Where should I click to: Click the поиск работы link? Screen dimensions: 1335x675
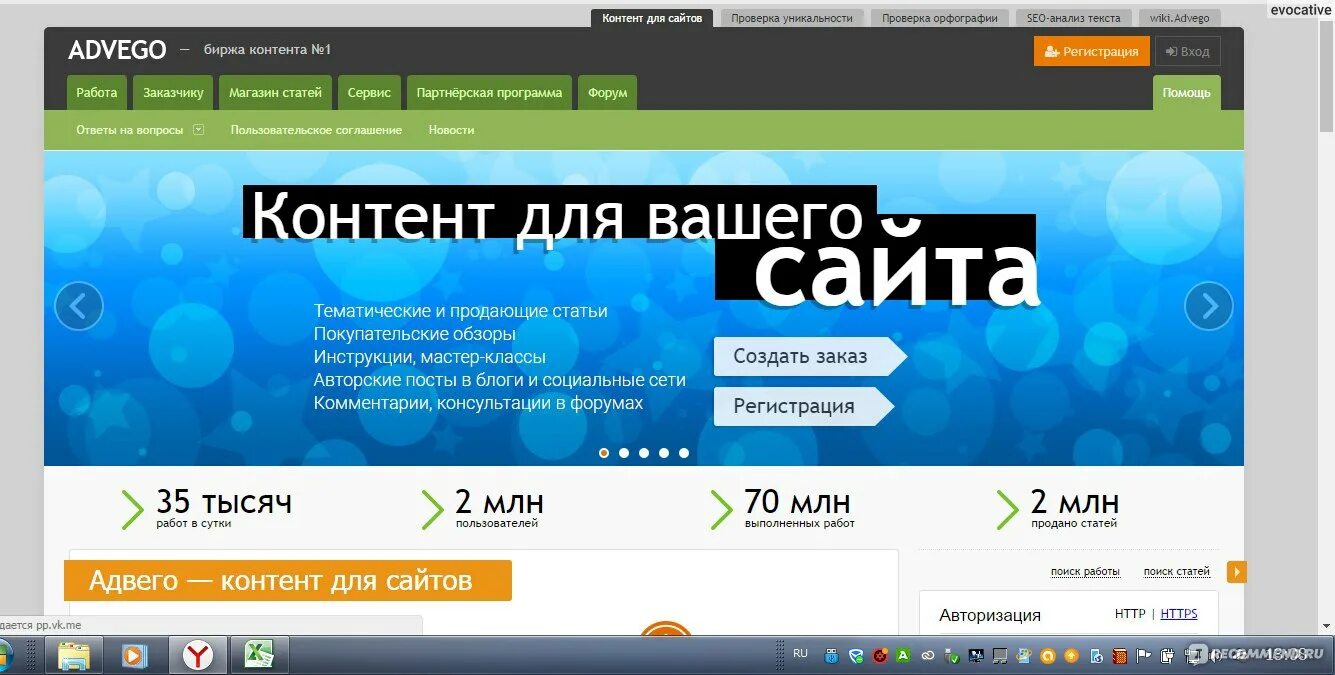coord(1085,571)
